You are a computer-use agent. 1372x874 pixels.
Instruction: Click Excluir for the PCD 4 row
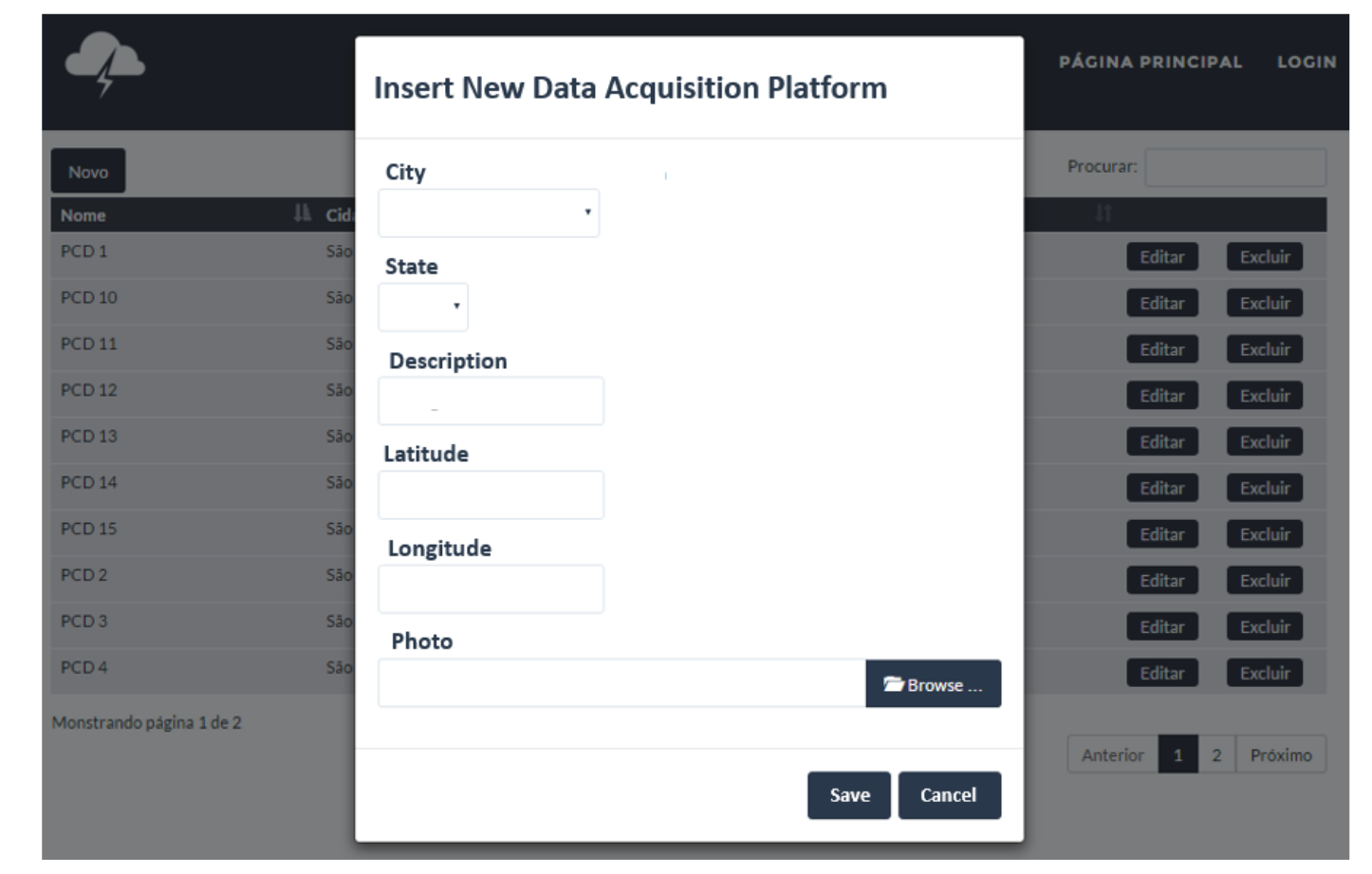[x=1264, y=673]
